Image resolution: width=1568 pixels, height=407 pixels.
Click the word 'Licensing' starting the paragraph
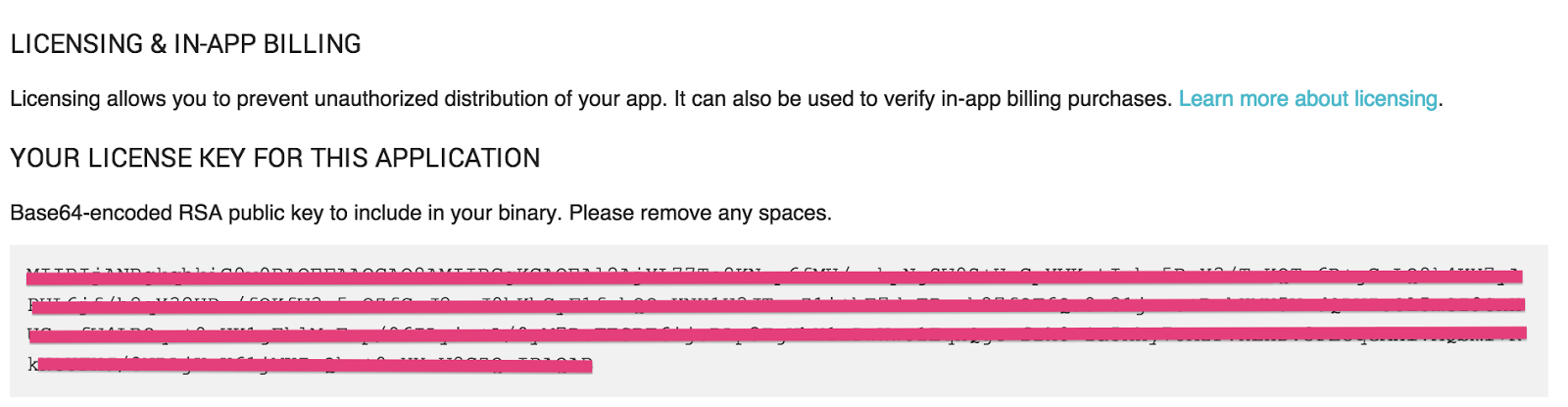[x=55, y=99]
